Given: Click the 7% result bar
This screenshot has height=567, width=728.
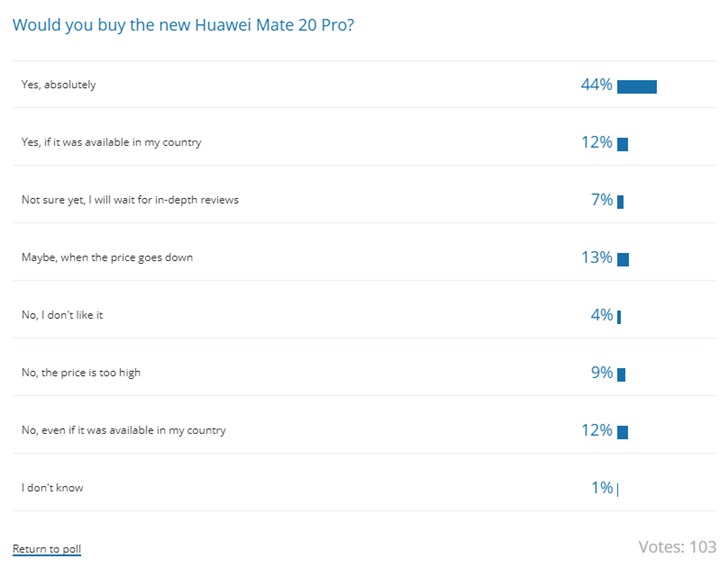Looking at the screenshot, I should point(620,202).
